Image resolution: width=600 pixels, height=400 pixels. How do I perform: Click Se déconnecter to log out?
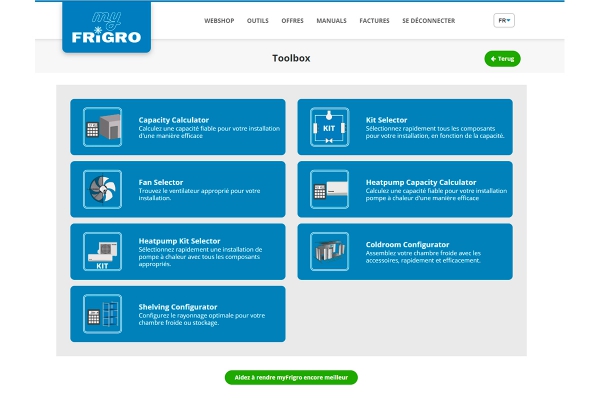(429, 21)
